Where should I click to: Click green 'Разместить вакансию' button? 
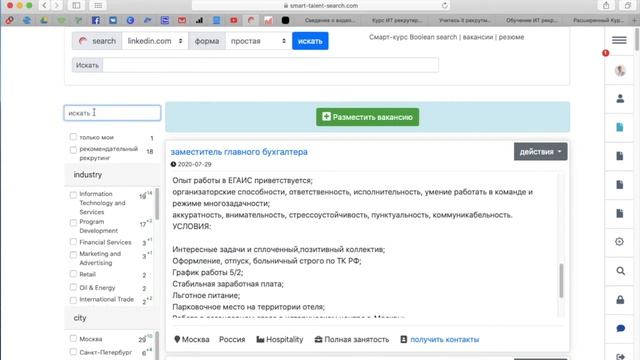[x=367, y=117]
